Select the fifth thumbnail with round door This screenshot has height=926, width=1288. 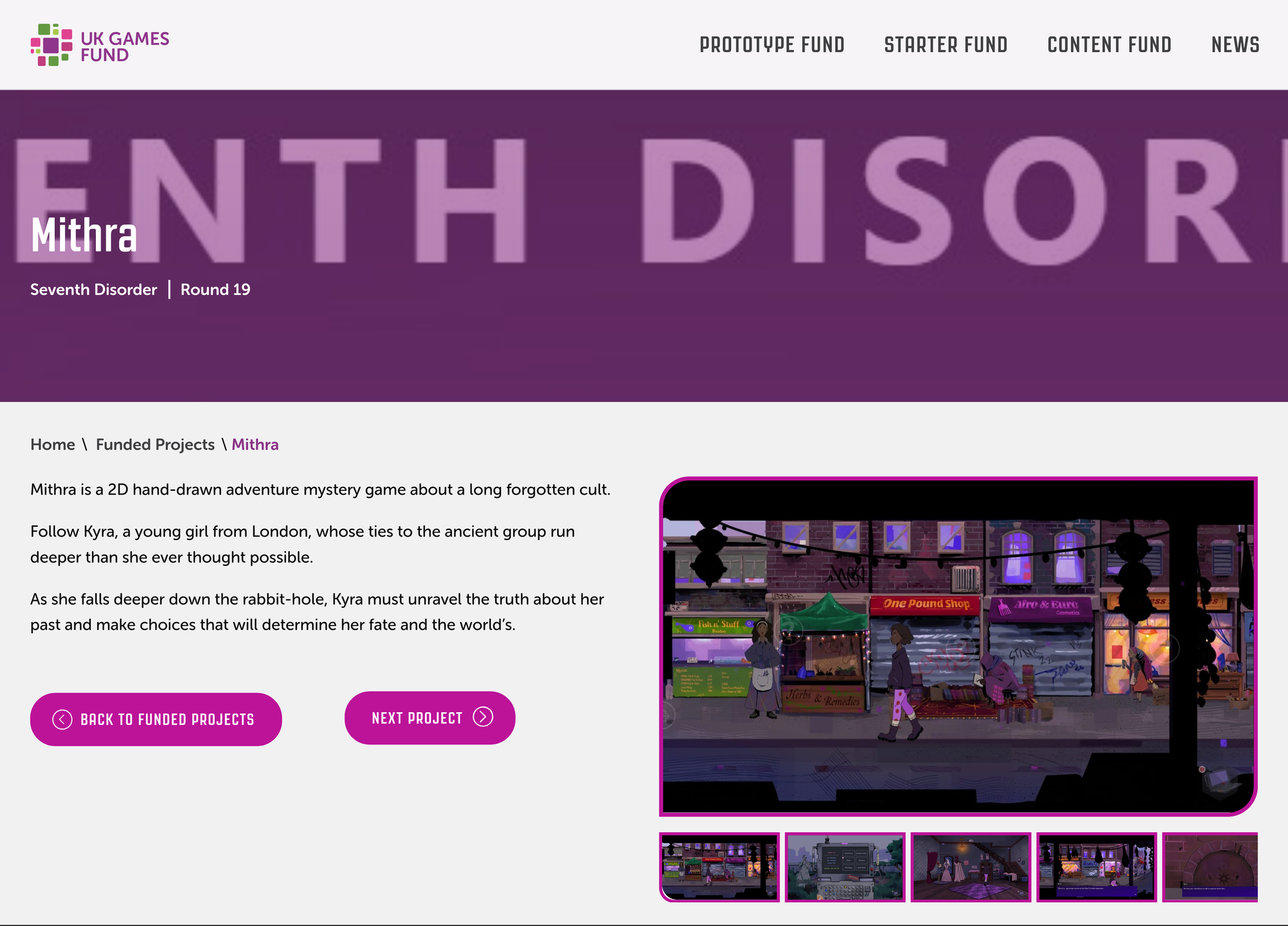click(1210, 867)
